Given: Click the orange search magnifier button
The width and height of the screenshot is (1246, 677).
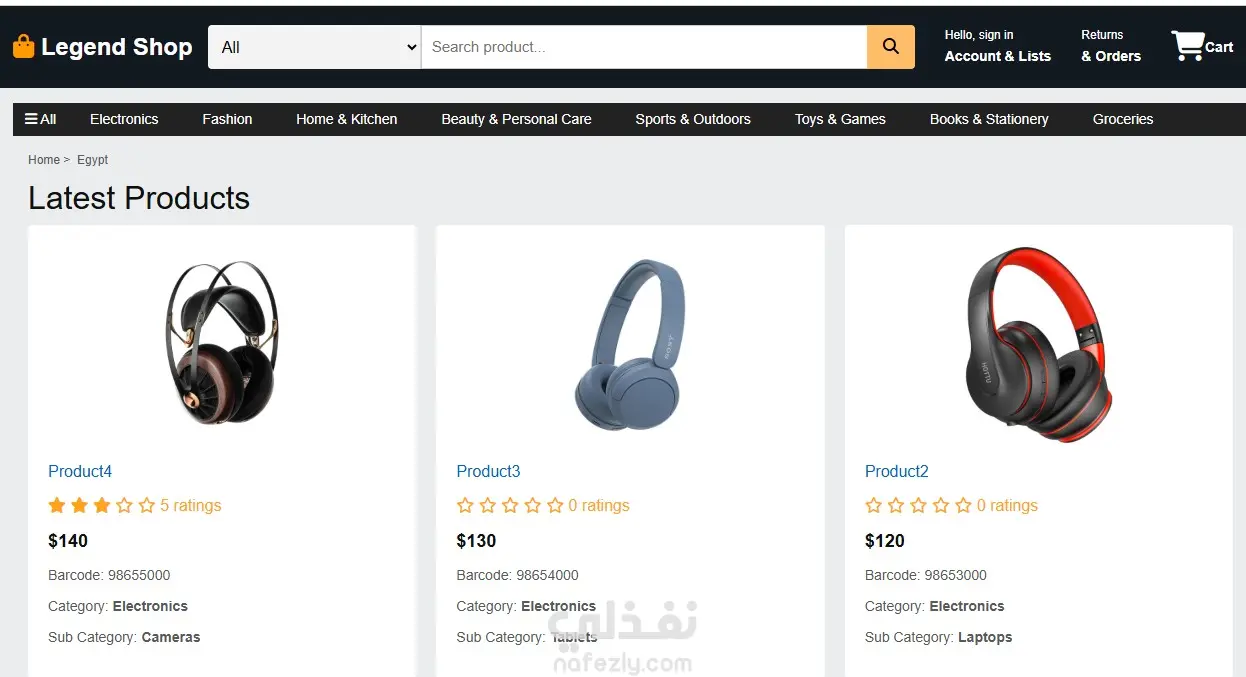Looking at the screenshot, I should [x=890, y=47].
